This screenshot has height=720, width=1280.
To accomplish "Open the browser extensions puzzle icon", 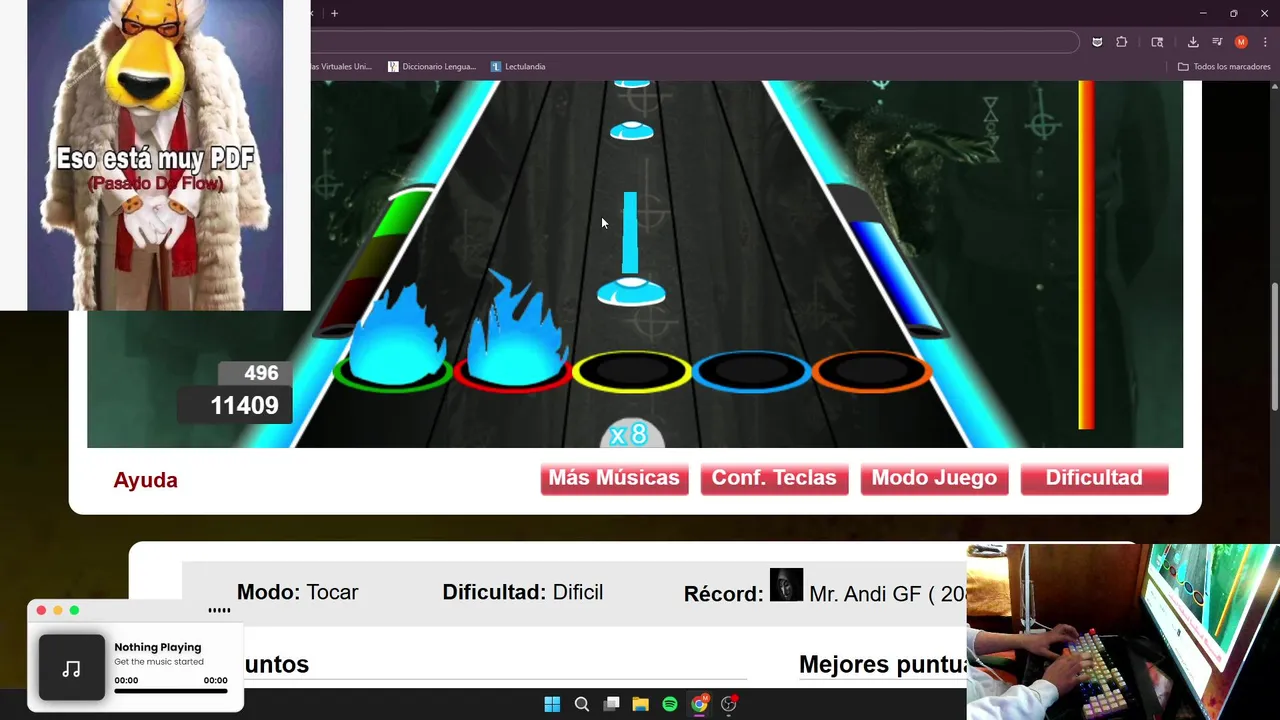I will [x=1122, y=42].
